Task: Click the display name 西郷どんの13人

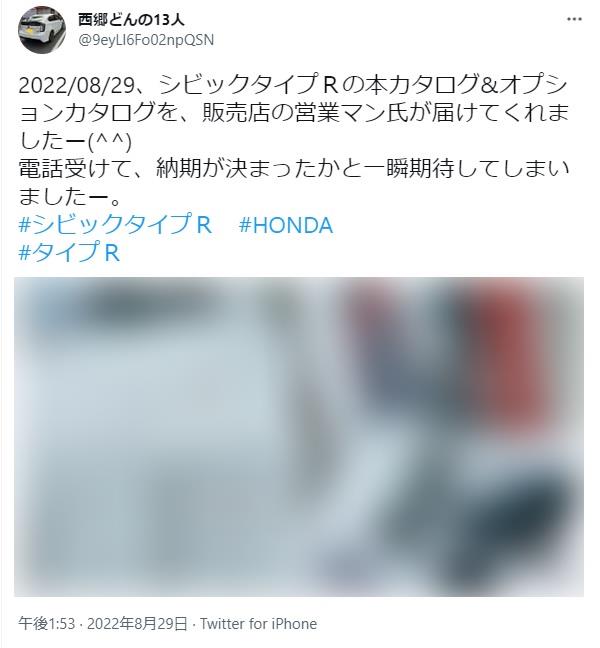Action: (x=131, y=19)
